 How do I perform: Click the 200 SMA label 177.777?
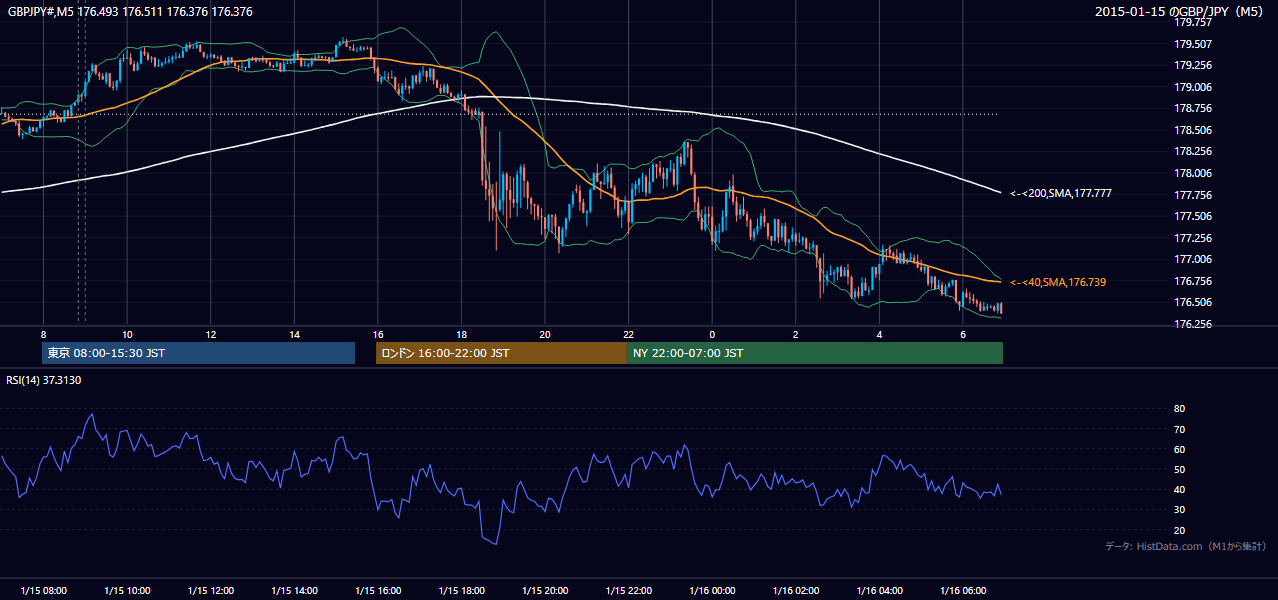click(x=1061, y=193)
